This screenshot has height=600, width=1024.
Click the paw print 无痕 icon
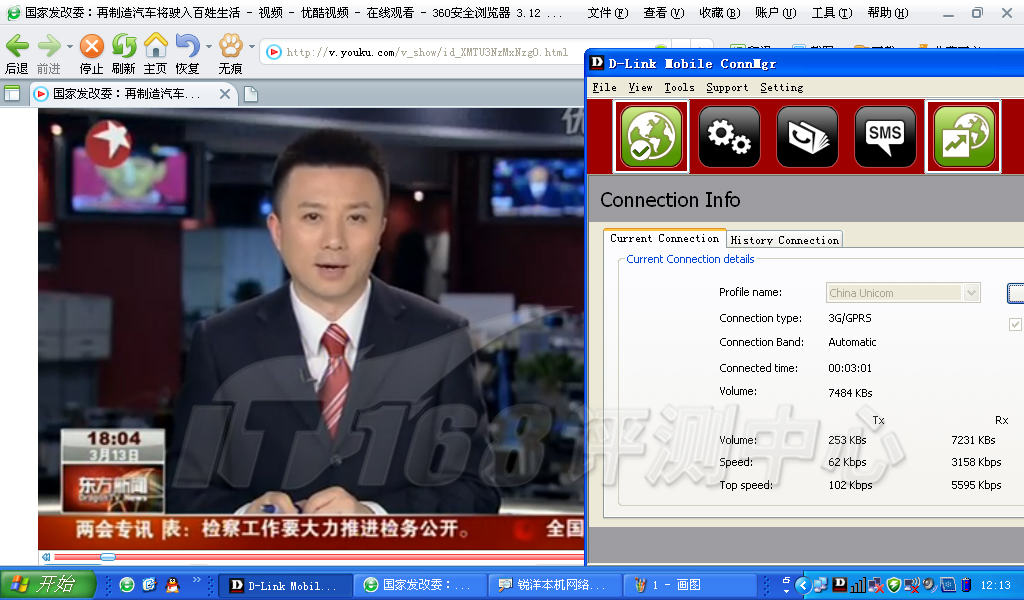click(231, 46)
